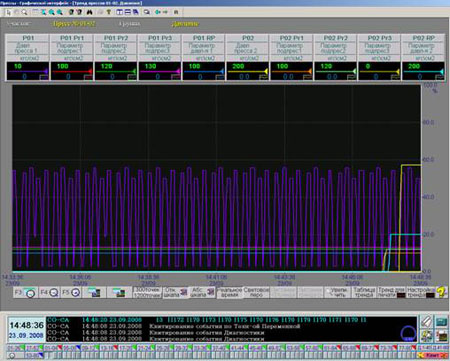Click the blue circle indicator in event panel
Image resolution: width=450 pixels, height=361 pixels.
point(408,333)
